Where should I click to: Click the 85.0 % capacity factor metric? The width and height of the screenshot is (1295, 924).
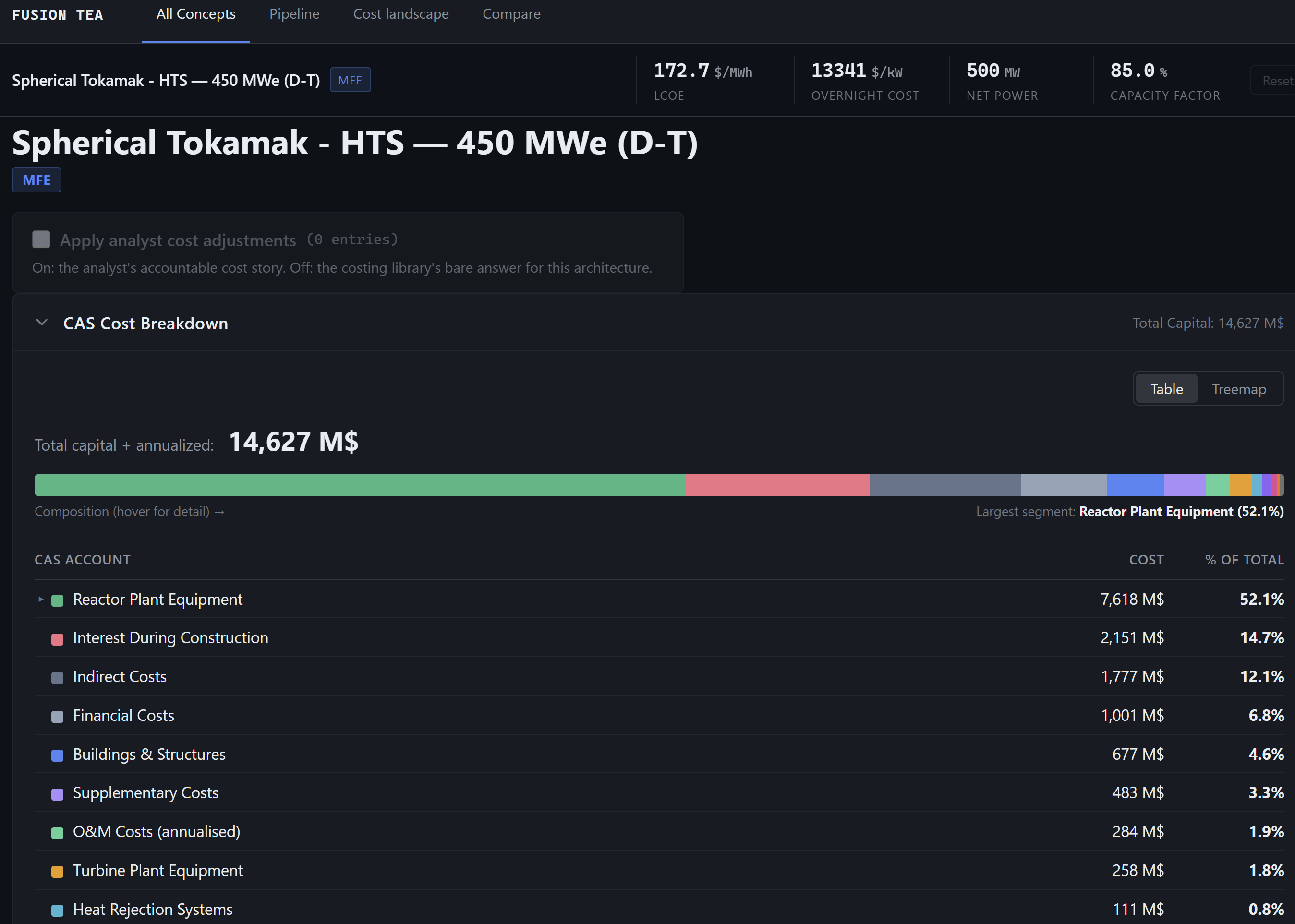pyautogui.click(x=1165, y=80)
